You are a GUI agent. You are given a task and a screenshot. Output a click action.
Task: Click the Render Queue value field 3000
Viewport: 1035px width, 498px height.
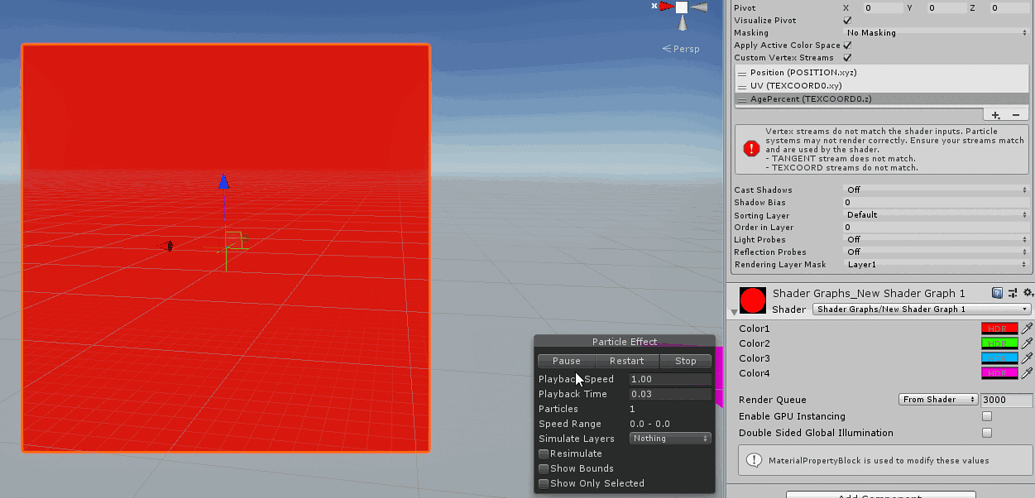1007,400
